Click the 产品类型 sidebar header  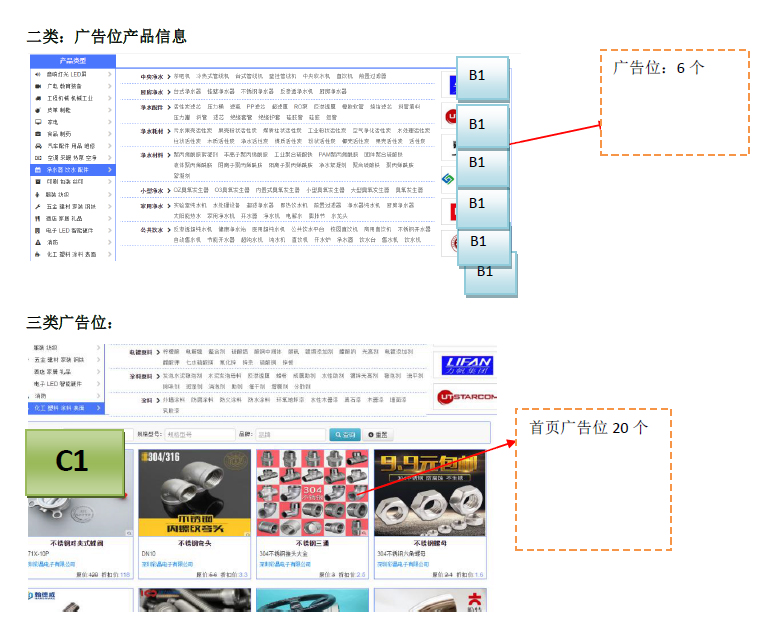click(x=73, y=61)
